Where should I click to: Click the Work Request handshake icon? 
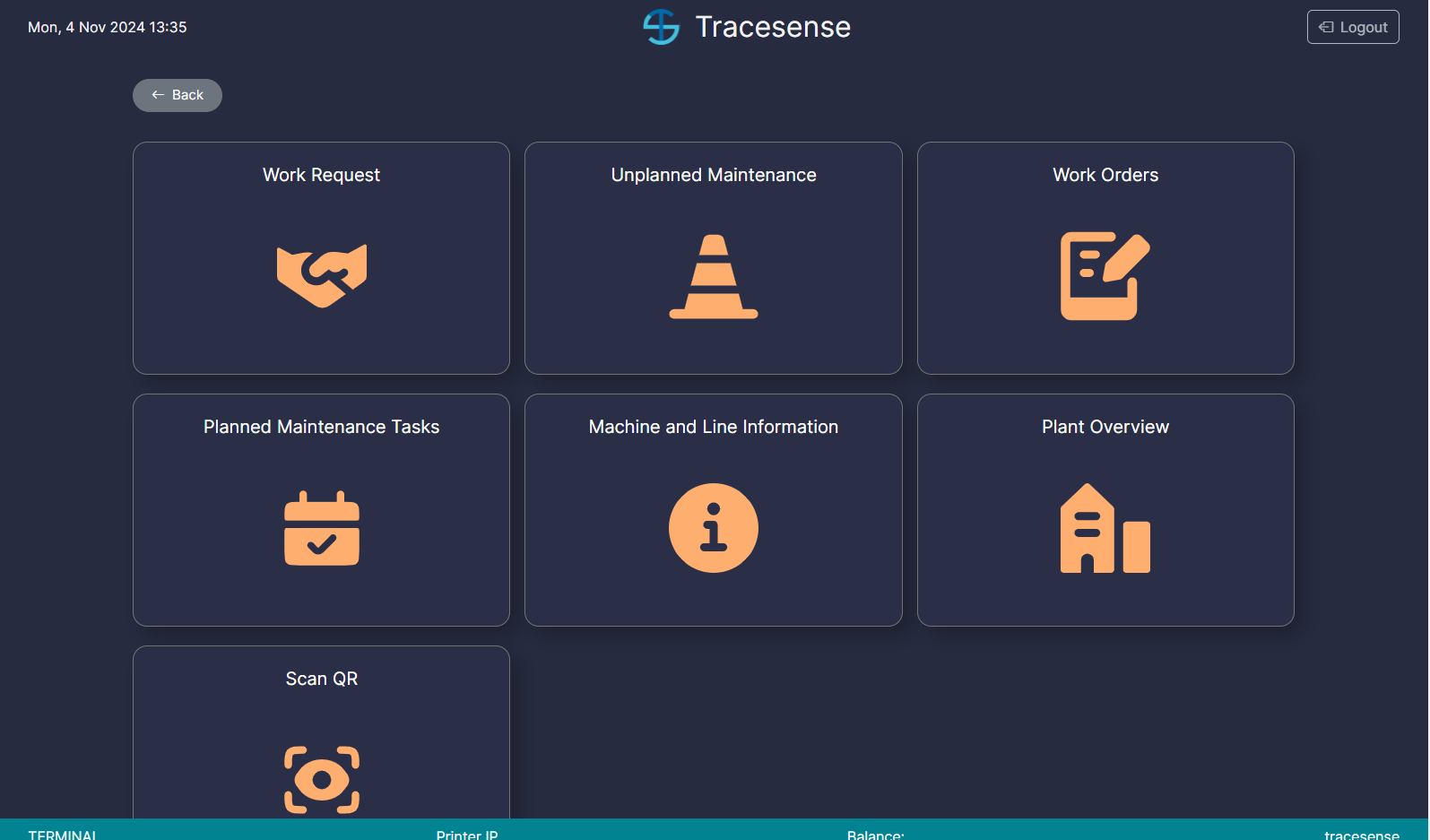(x=321, y=276)
